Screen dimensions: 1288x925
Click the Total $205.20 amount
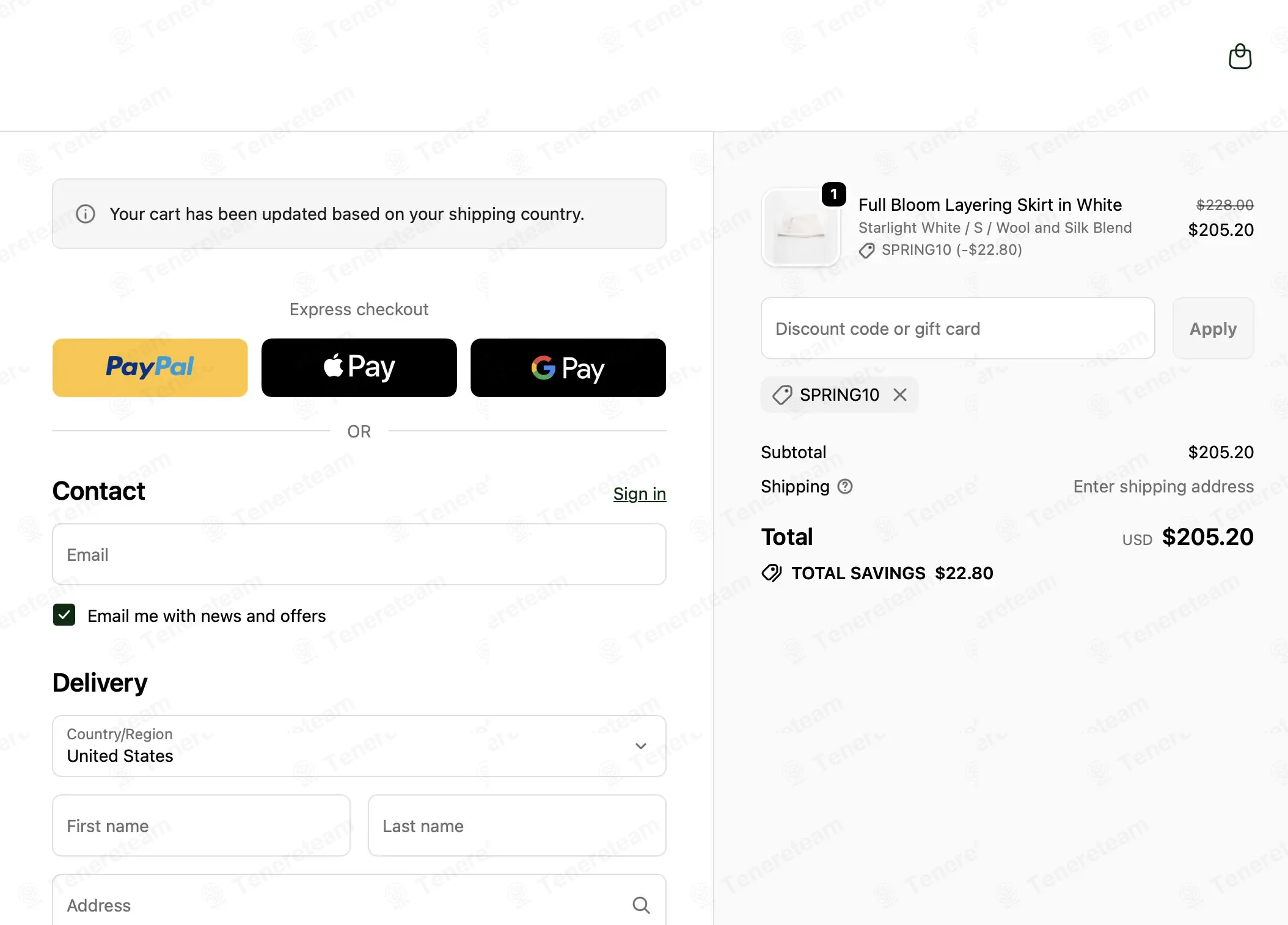(x=1208, y=537)
